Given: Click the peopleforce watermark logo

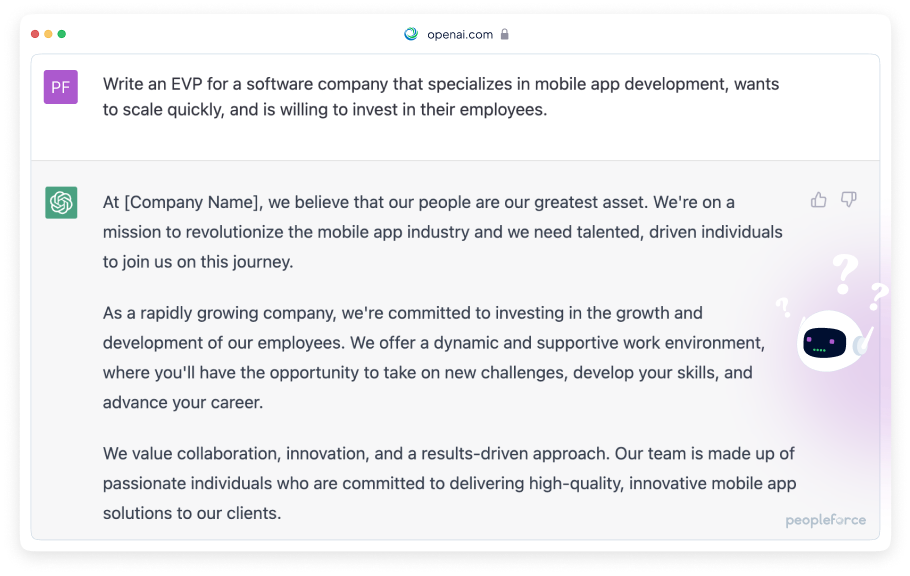Looking at the screenshot, I should pyautogui.click(x=825, y=520).
